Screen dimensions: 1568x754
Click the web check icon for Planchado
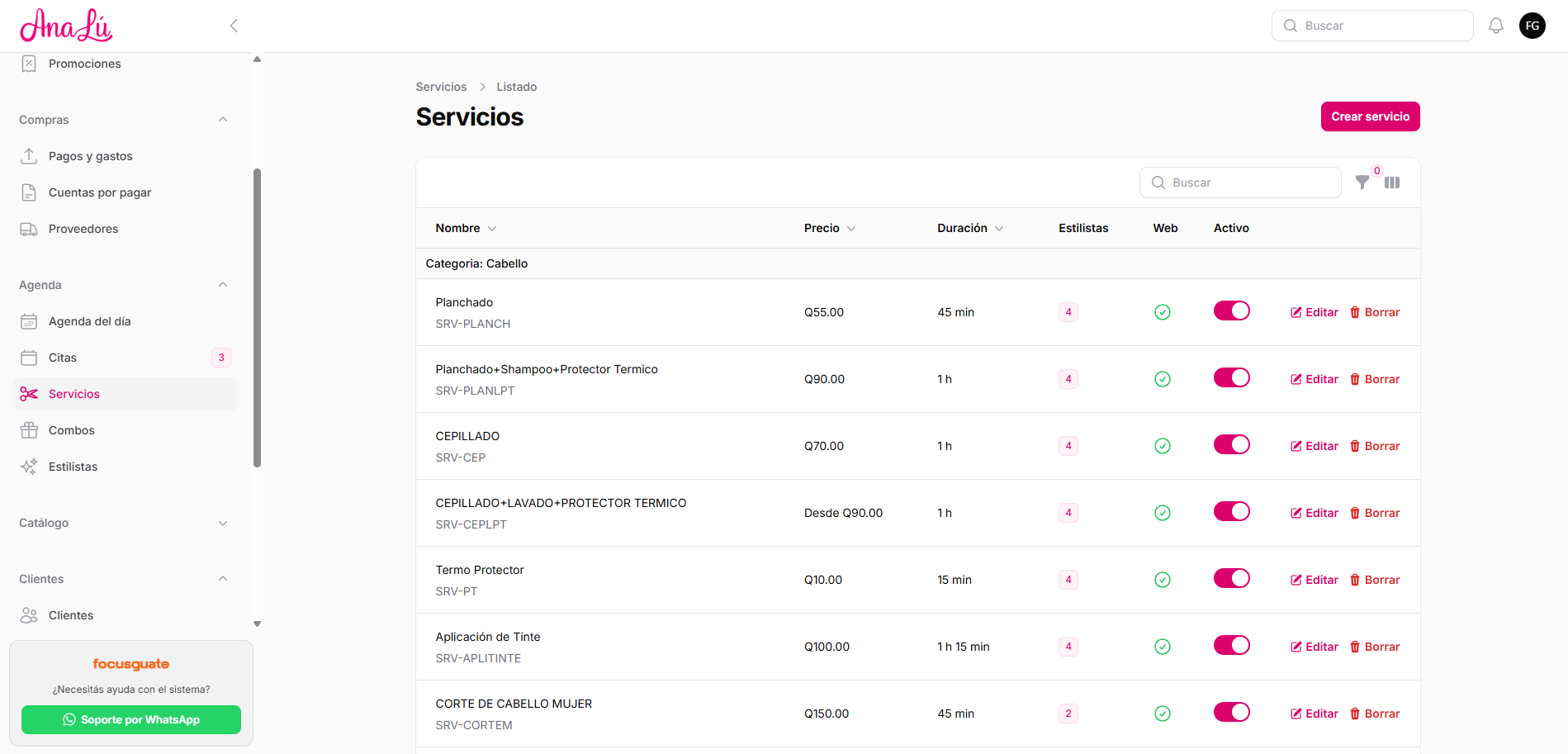click(1163, 312)
